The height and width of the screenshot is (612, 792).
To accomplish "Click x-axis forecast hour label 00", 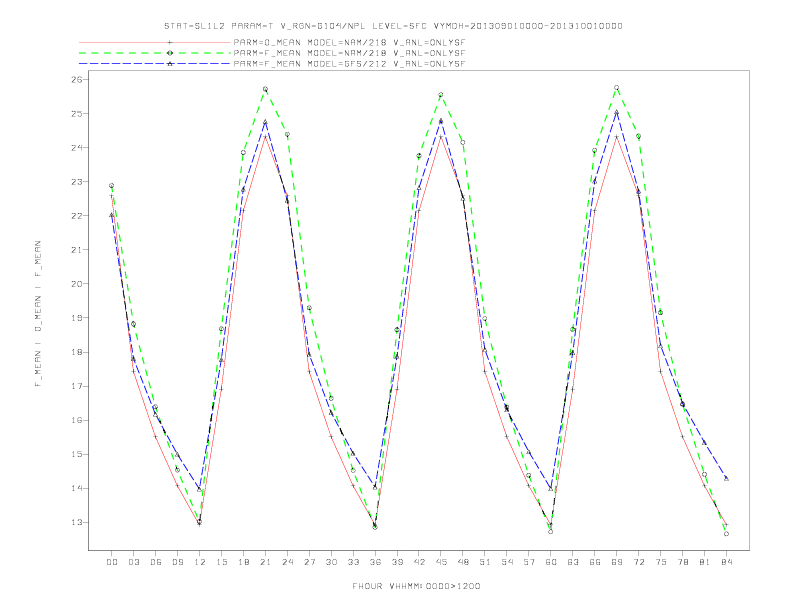I will coord(112,562).
